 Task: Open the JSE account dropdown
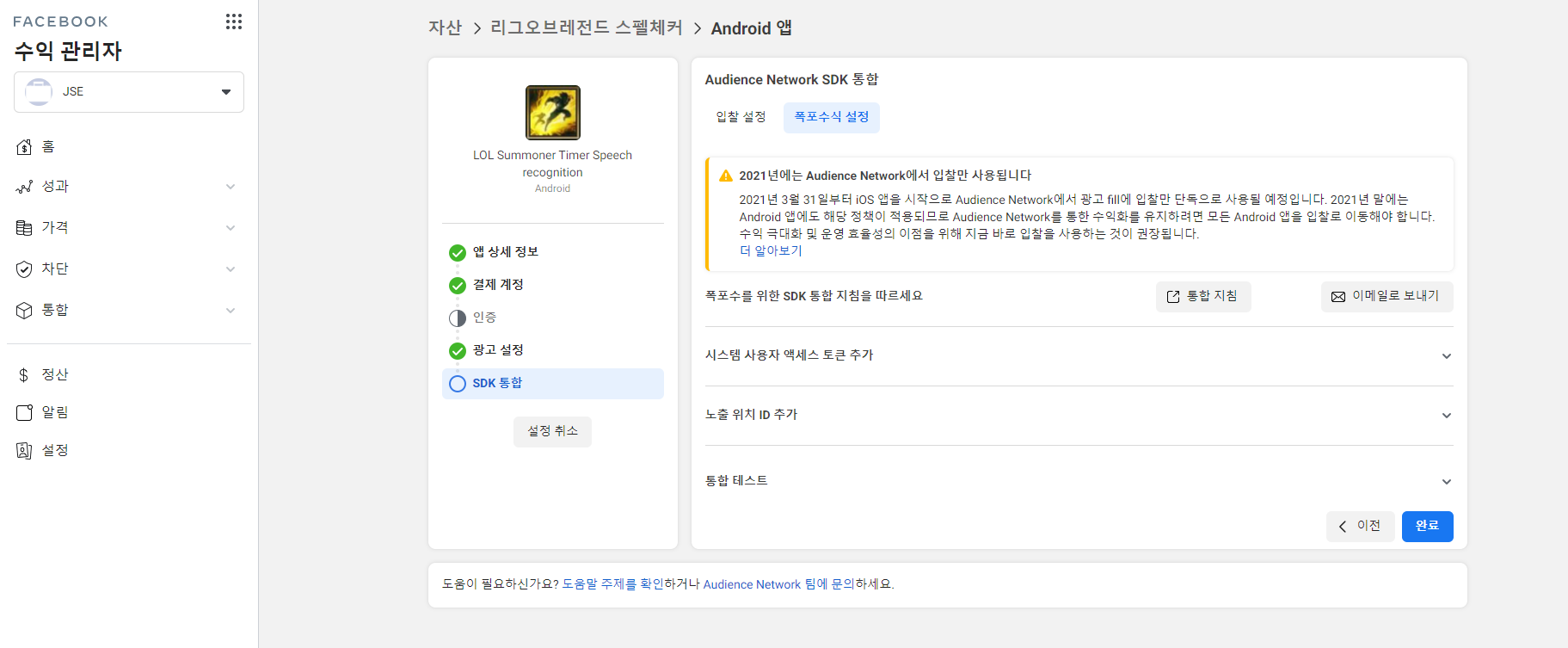click(129, 92)
